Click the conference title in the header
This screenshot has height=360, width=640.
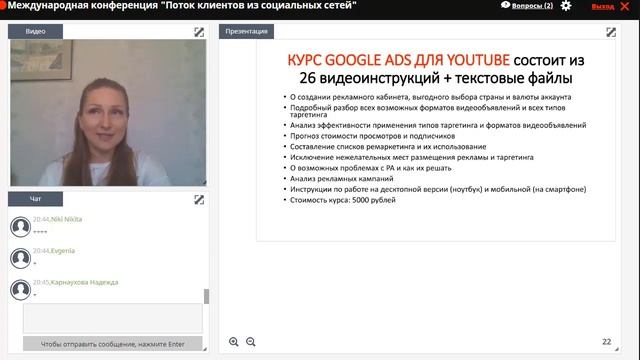[182, 6]
